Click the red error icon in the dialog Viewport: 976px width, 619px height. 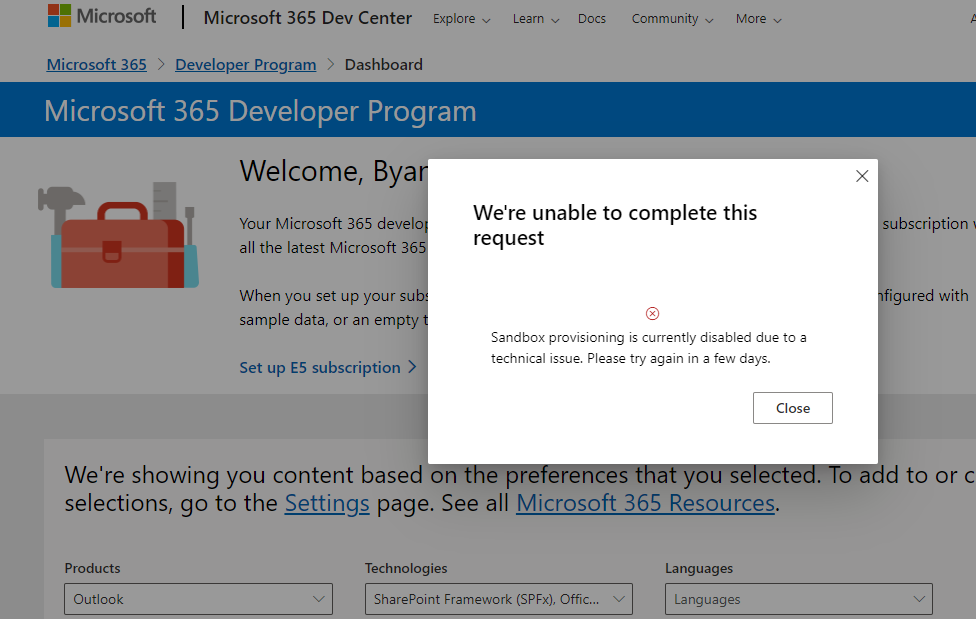652,313
